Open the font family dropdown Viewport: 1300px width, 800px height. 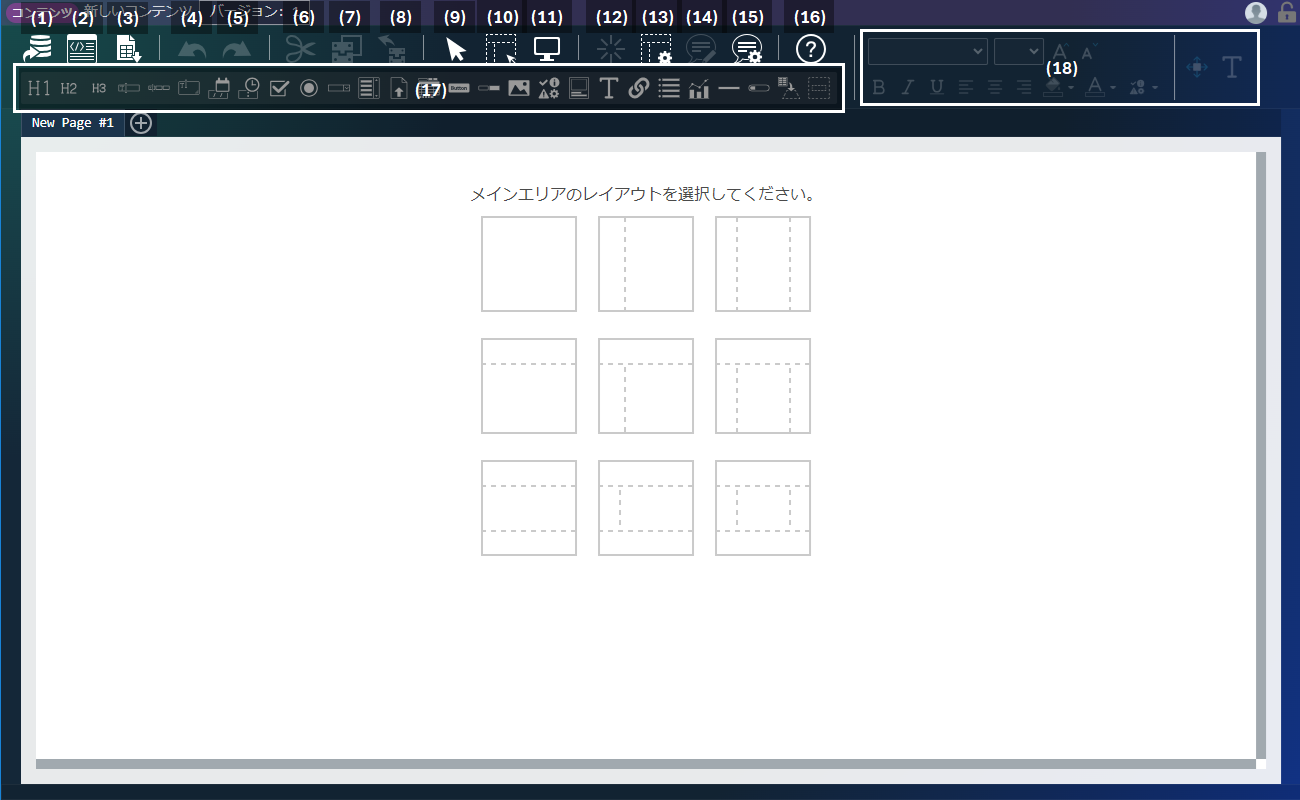click(928, 51)
